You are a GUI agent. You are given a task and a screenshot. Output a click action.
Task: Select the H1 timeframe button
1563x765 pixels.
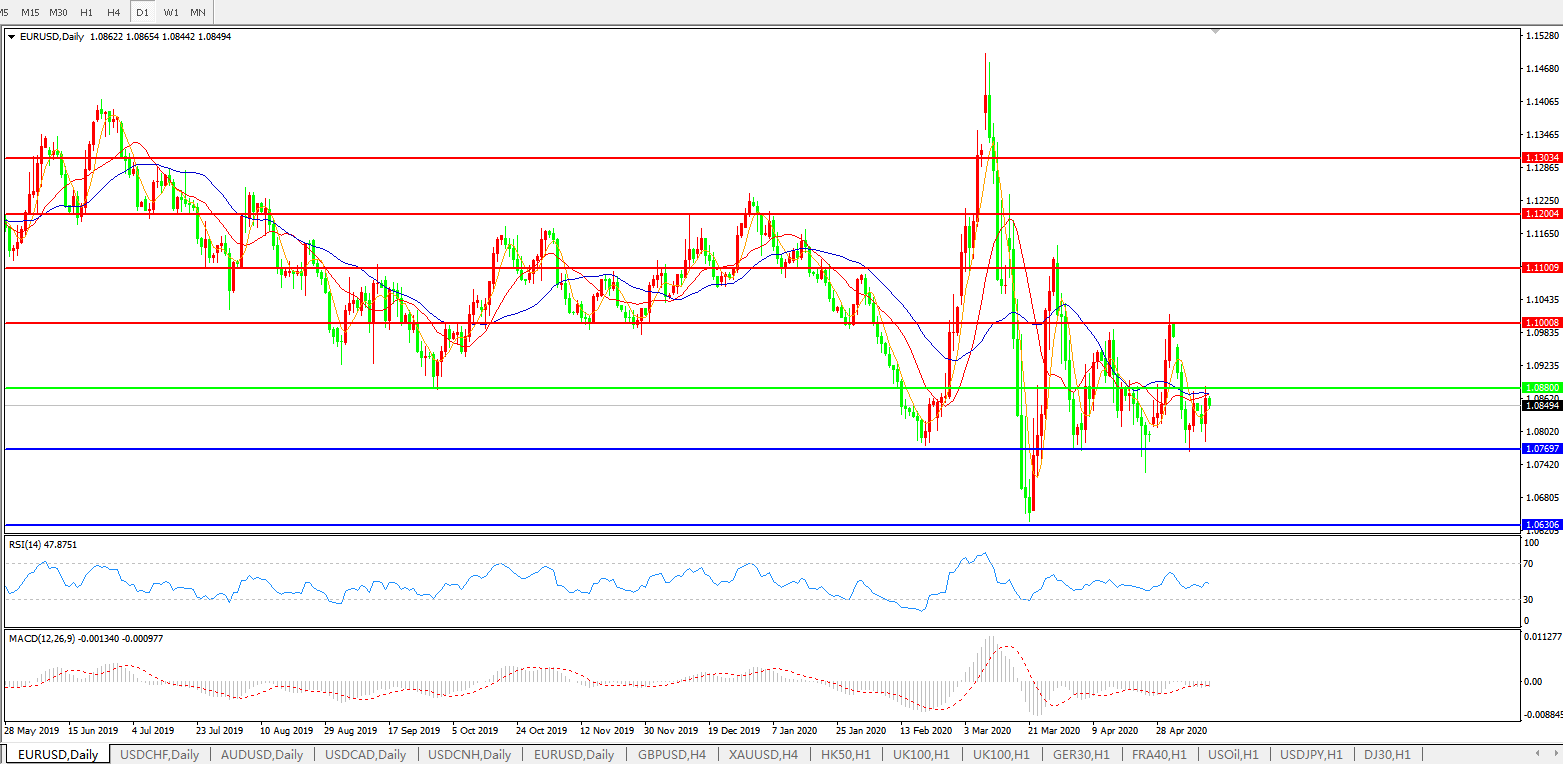(x=86, y=12)
